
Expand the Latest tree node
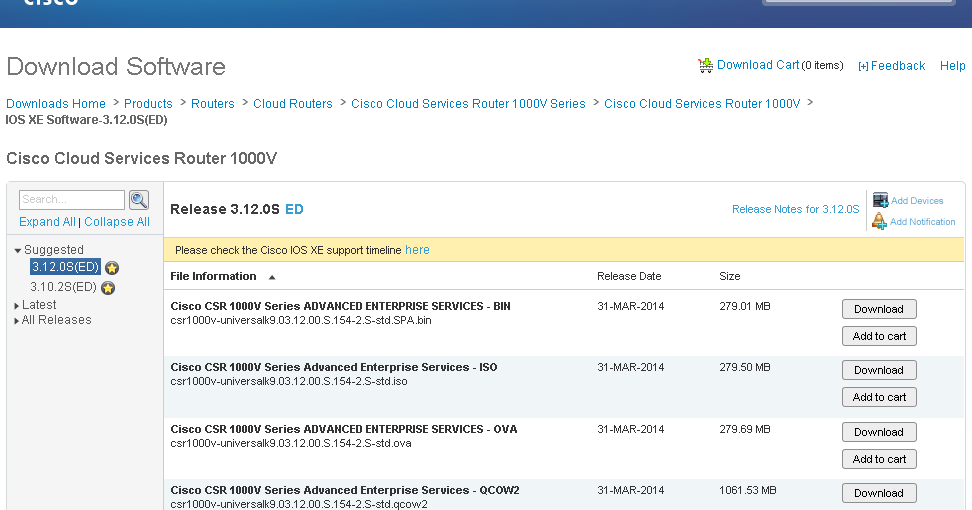17,306
